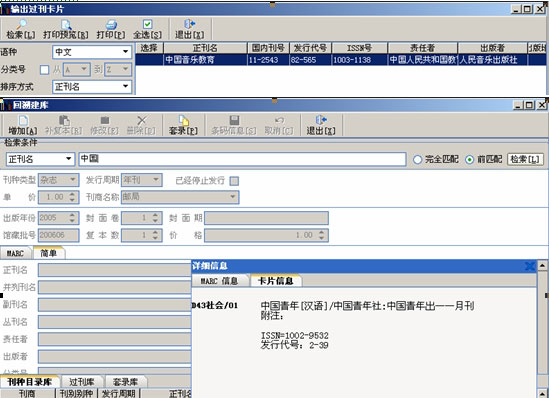Open the 正刊名 search field dropdown

(x=69, y=159)
